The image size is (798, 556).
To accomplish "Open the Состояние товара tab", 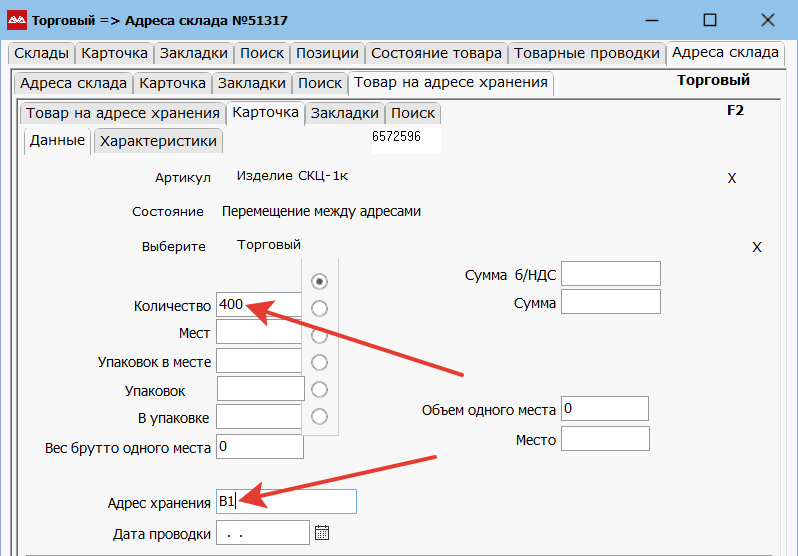I will [x=436, y=53].
